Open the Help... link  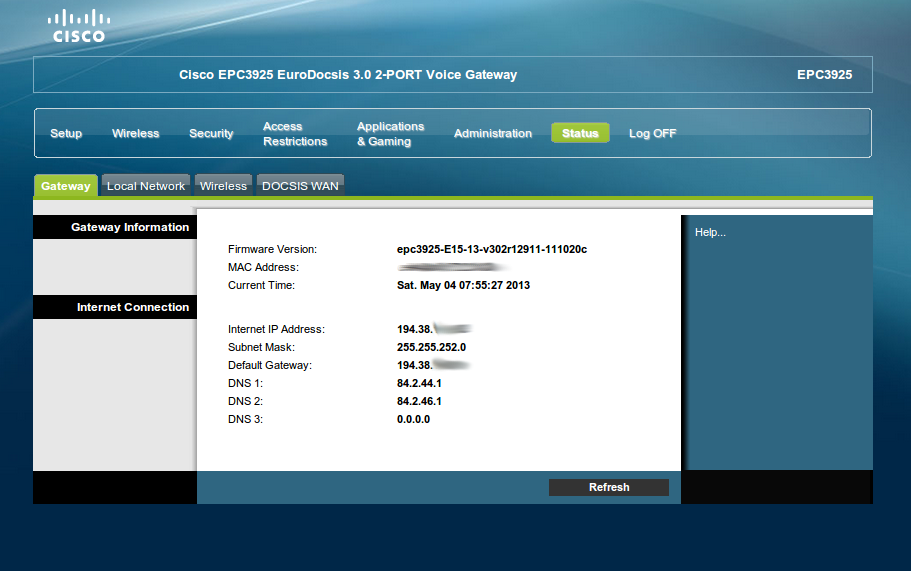point(710,232)
